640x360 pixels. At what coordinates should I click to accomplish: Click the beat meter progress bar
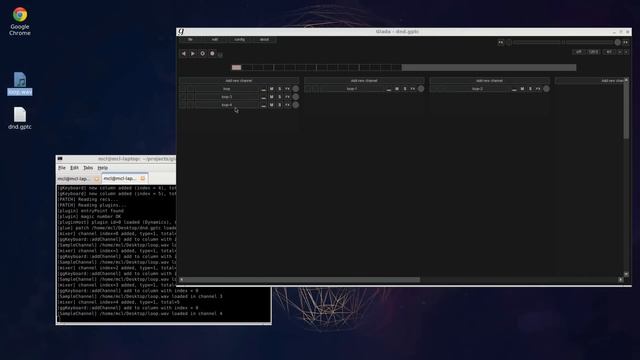tap(404, 67)
